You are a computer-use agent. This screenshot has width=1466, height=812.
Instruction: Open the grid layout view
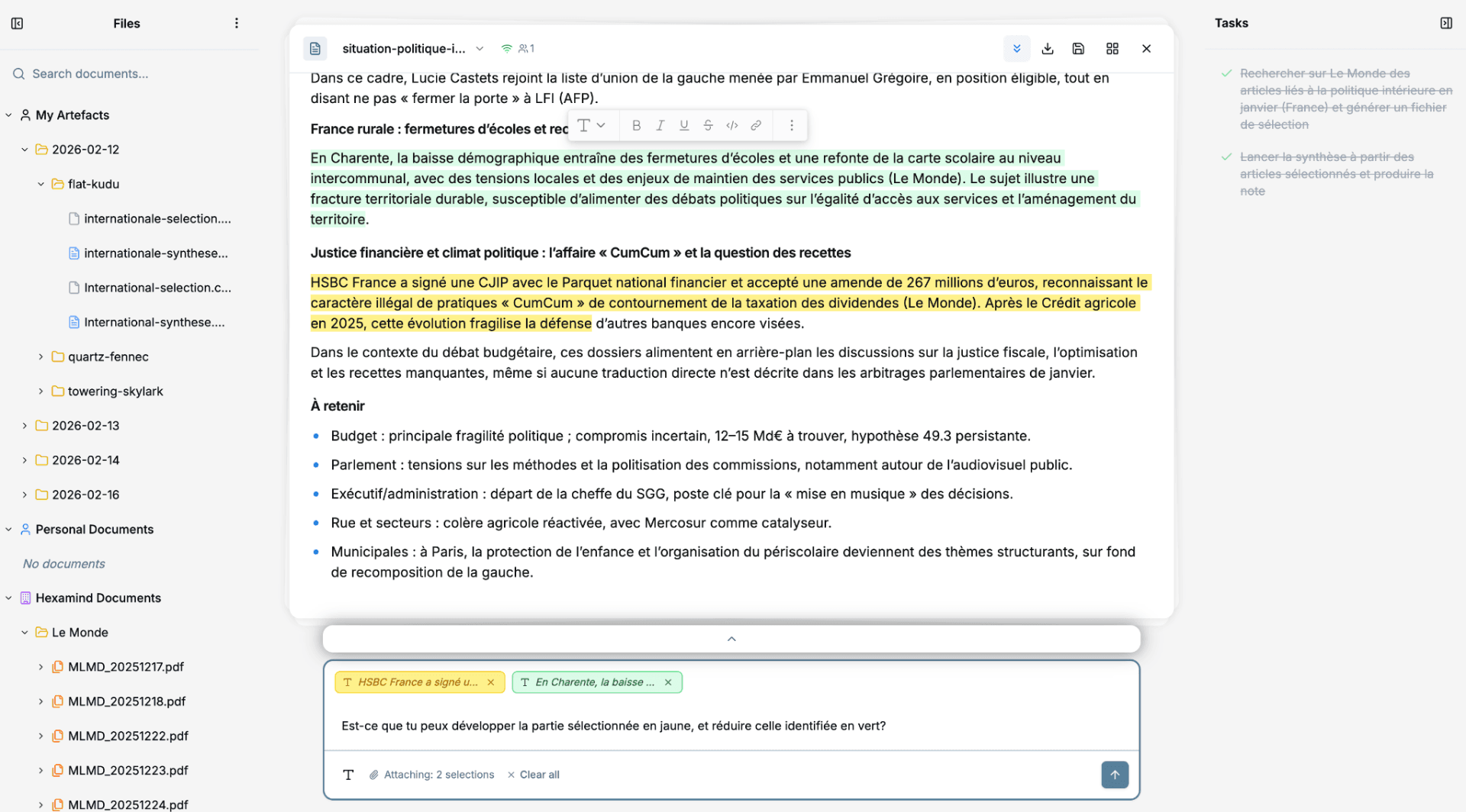pos(1112,49)
